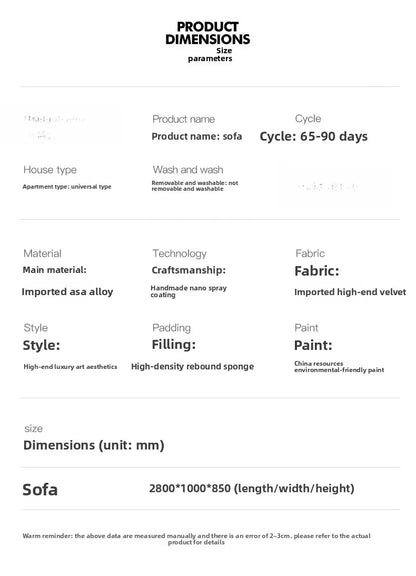Viewport: 416px width, 576px height.
Task: Click the PRODUCT DIMENSIONS heading
Action: click(x=208, y=33)
